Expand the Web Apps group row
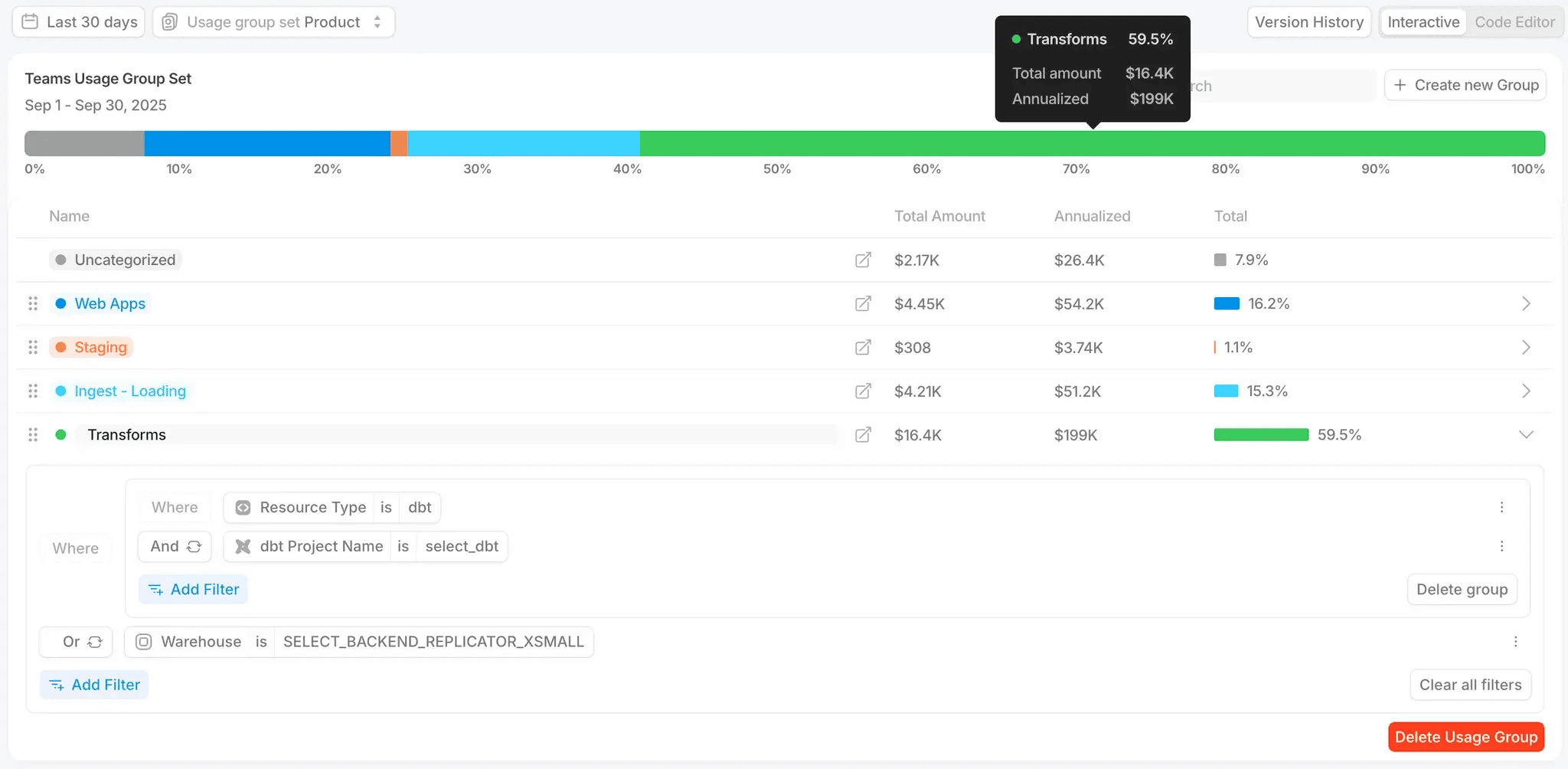Viewport: 1568px width, 769px height. point(1526,304)
